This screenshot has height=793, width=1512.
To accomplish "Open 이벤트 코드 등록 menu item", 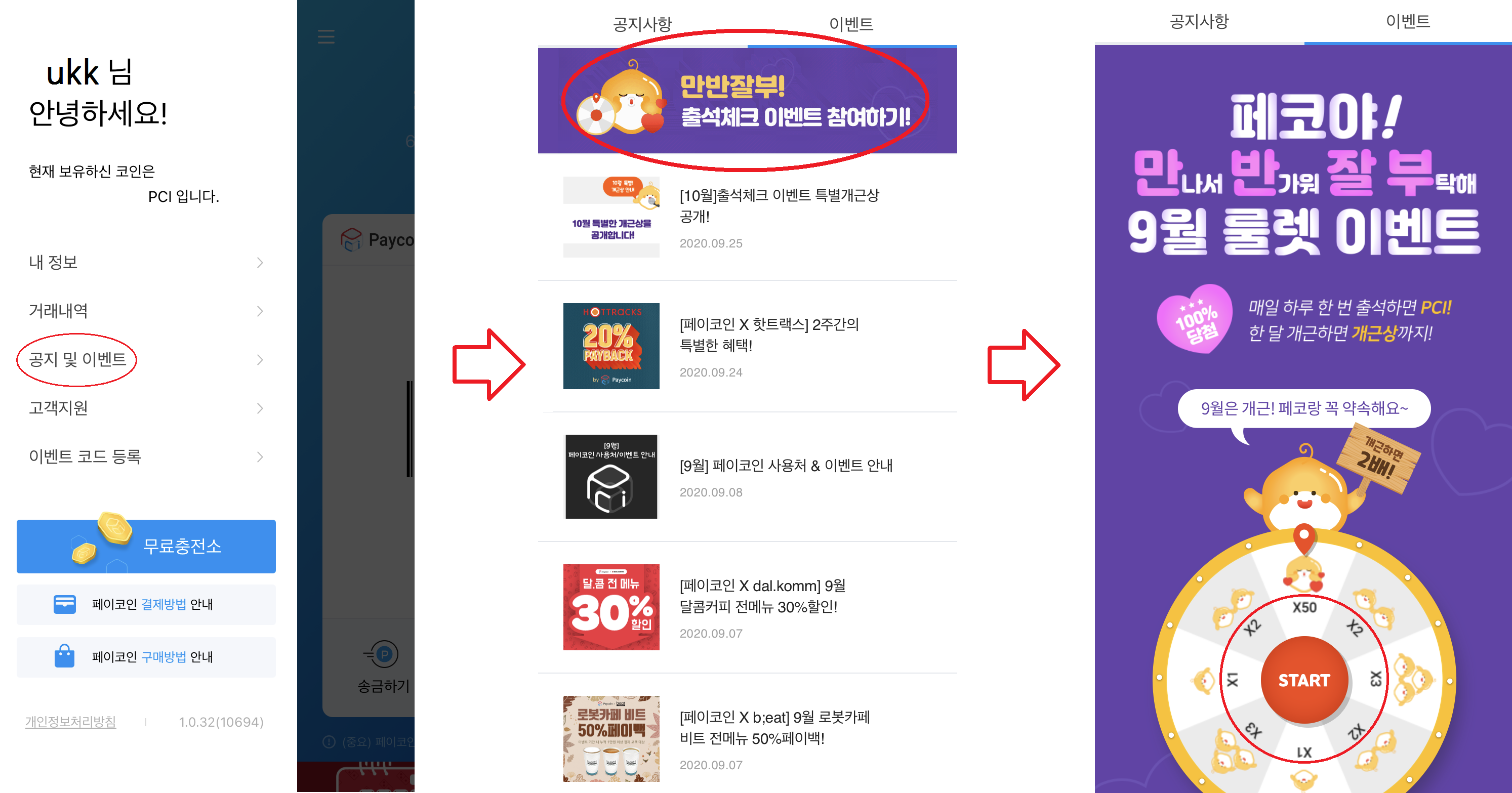I will (146, 456).
